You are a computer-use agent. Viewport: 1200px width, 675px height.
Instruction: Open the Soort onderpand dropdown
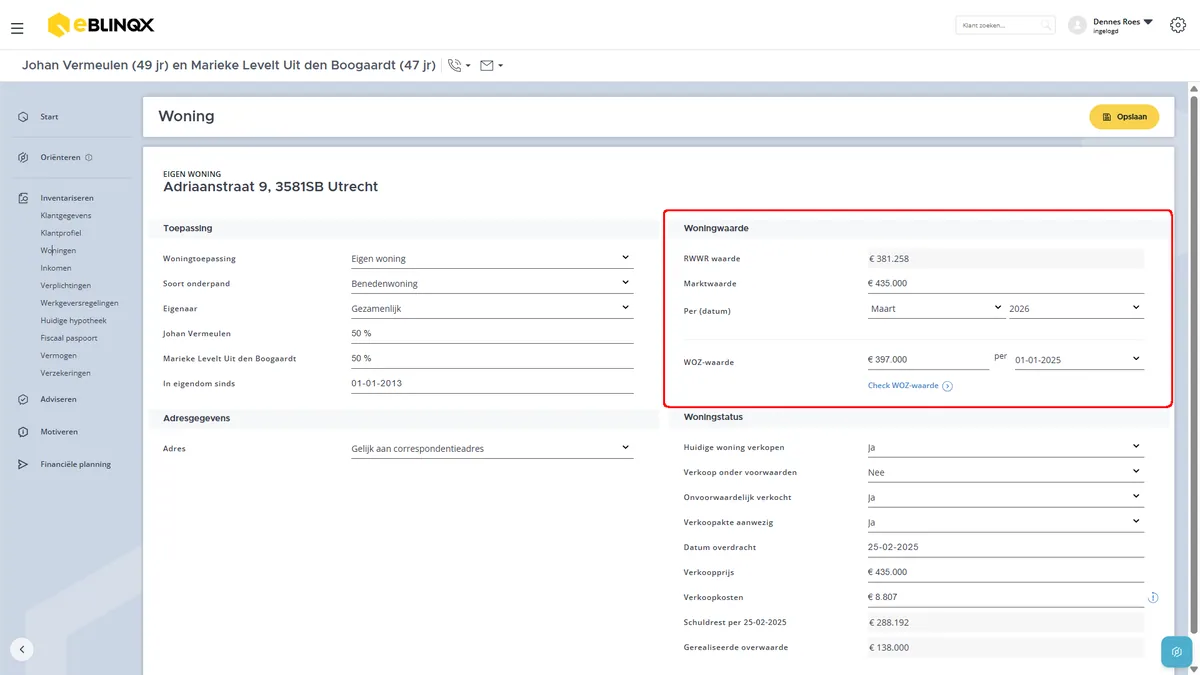tap(492, 283)
